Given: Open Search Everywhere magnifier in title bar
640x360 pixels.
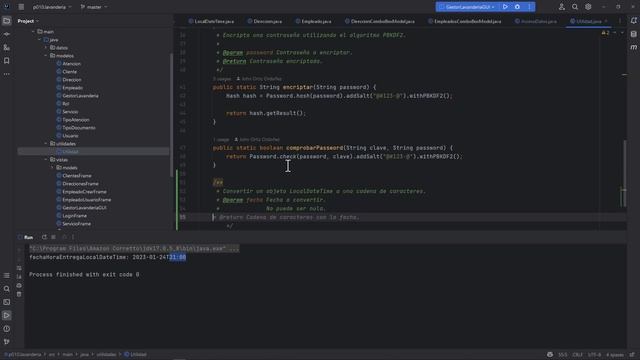Looking at the screenshot, I should tap(575, 7).
